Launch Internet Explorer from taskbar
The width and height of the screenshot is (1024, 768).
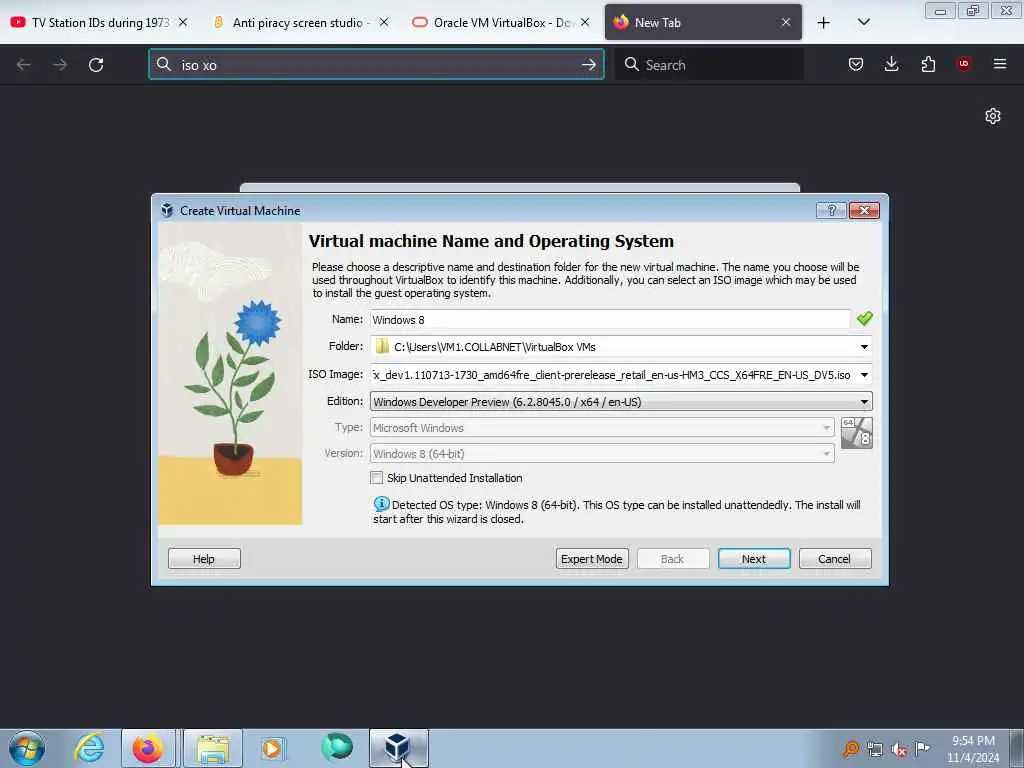tap(89, 748)
